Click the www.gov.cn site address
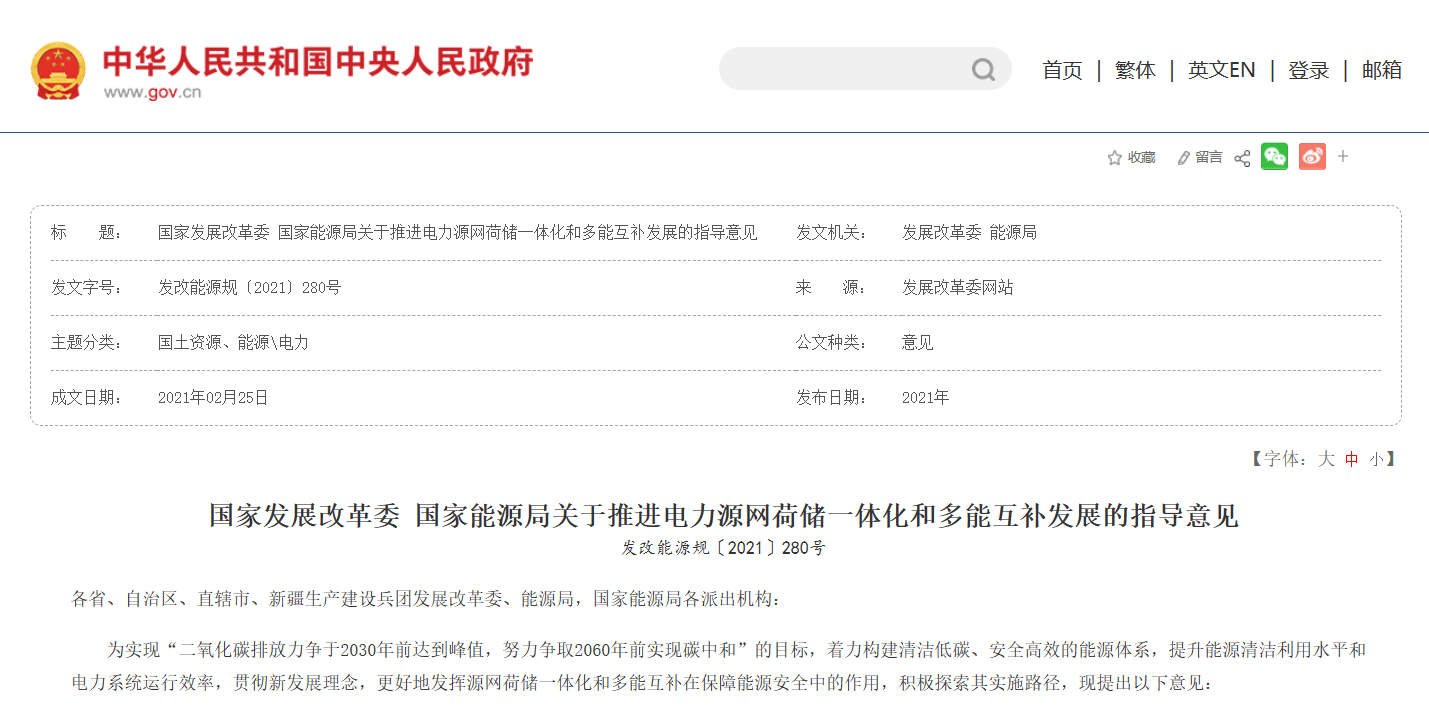Image resolution: width=1429 pixels, height=711 pixels. tap(152, 93)
